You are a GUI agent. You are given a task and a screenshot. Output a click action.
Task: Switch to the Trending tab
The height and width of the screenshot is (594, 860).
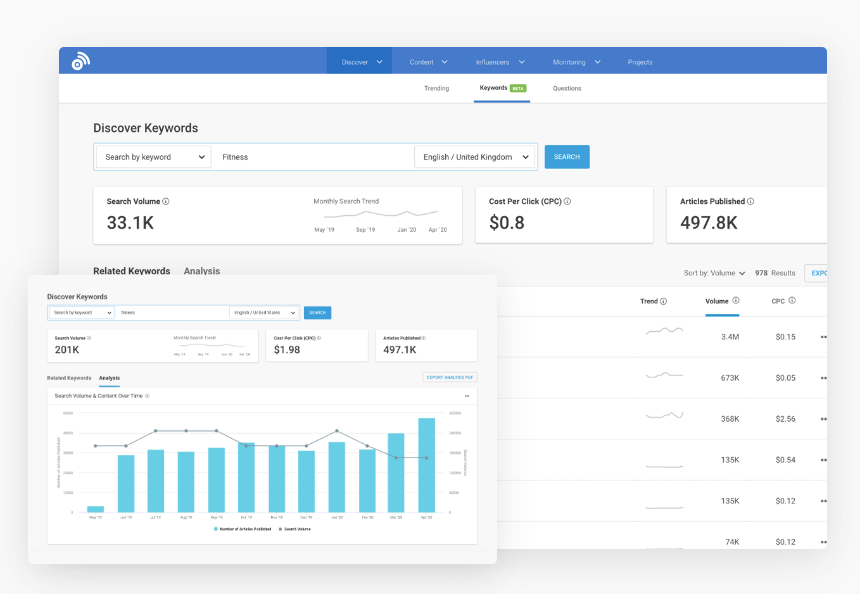click(x=437, y=88)
